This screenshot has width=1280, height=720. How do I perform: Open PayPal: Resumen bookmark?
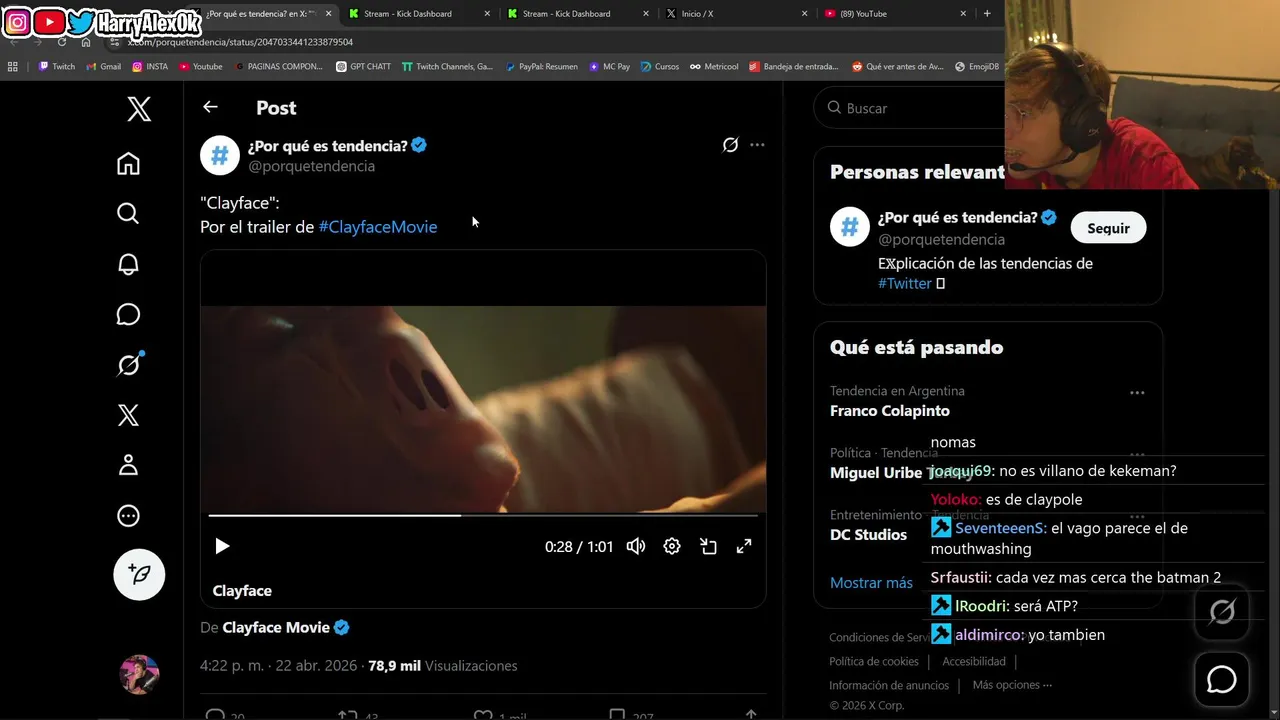[x=542, y=67]
